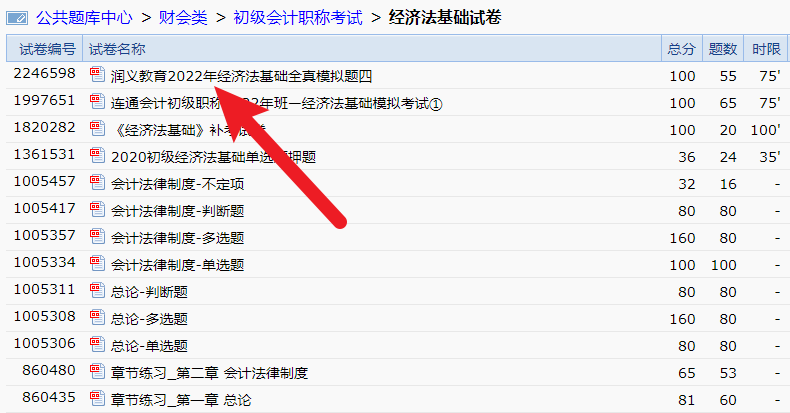Click paper icon for 总论-多选题
The width and height of the screenshot is (790, 413).
click(x=97, y=318)
